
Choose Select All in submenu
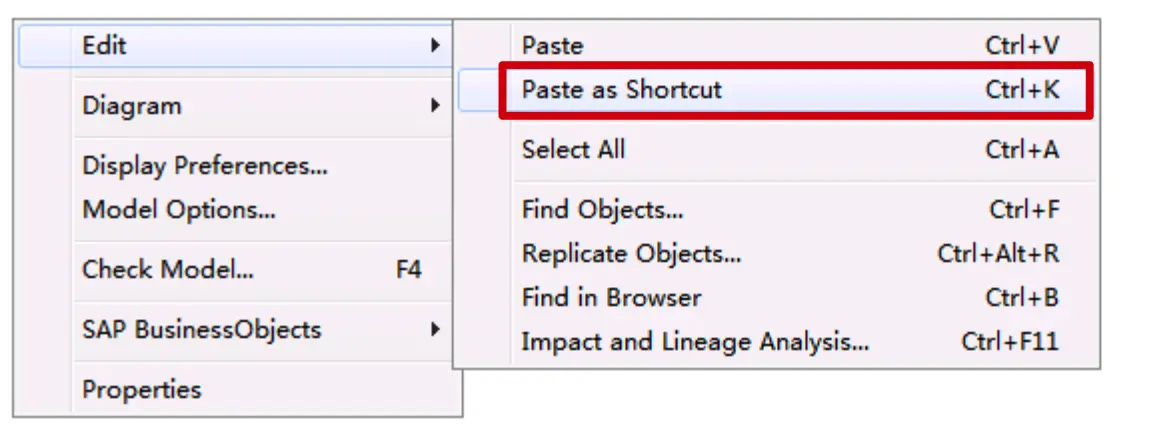coord(776,150)
